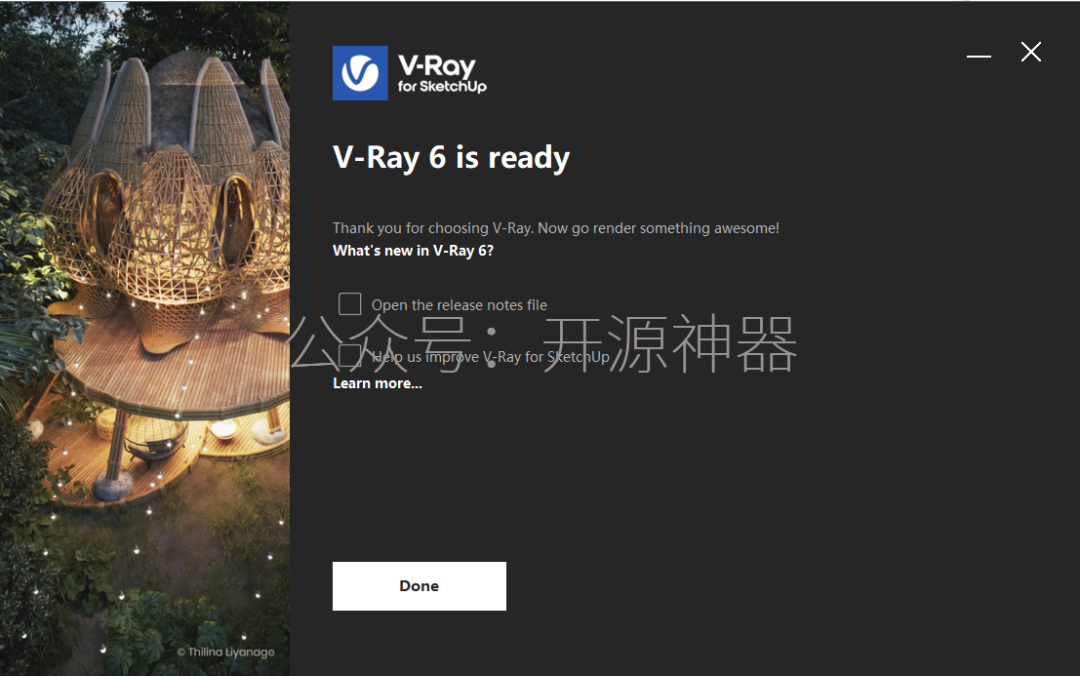Image resolution: width=1080 pixels, height=676 pixels.
Task: Select the 'Help us improve V-Ray for SketchUp' label
Action: [490, 357]
